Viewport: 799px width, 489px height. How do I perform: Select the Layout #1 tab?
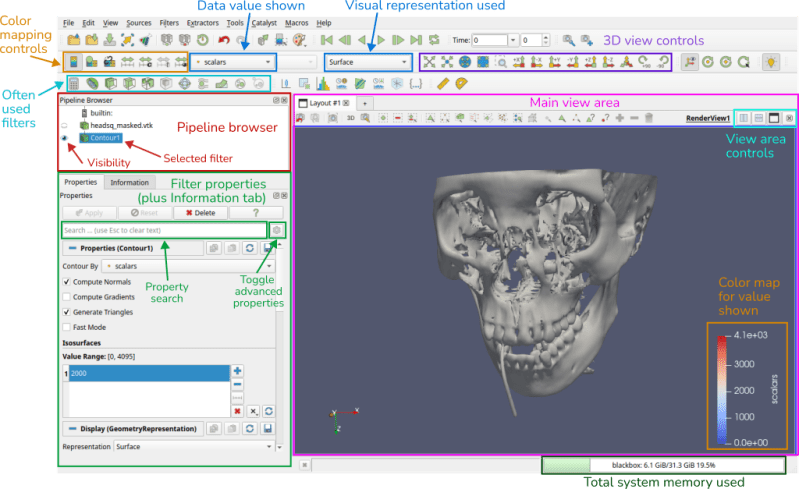(324, 103)
